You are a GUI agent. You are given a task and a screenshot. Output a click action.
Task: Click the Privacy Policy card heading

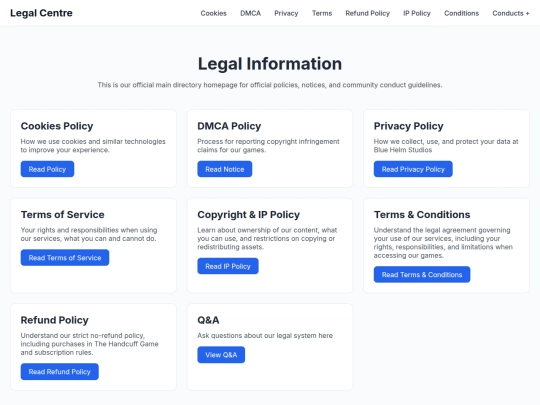[x=408, y=126]
